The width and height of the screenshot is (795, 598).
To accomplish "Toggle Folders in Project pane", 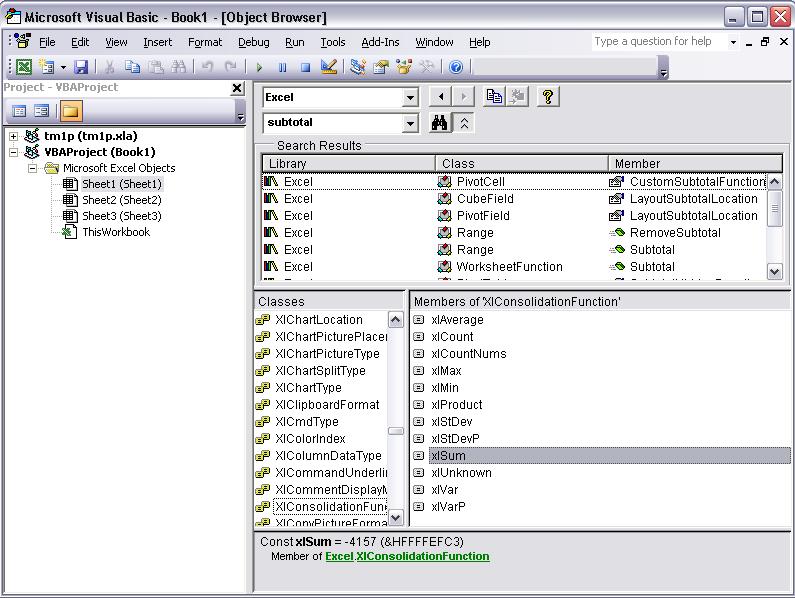I will click(x=71, y=111).
